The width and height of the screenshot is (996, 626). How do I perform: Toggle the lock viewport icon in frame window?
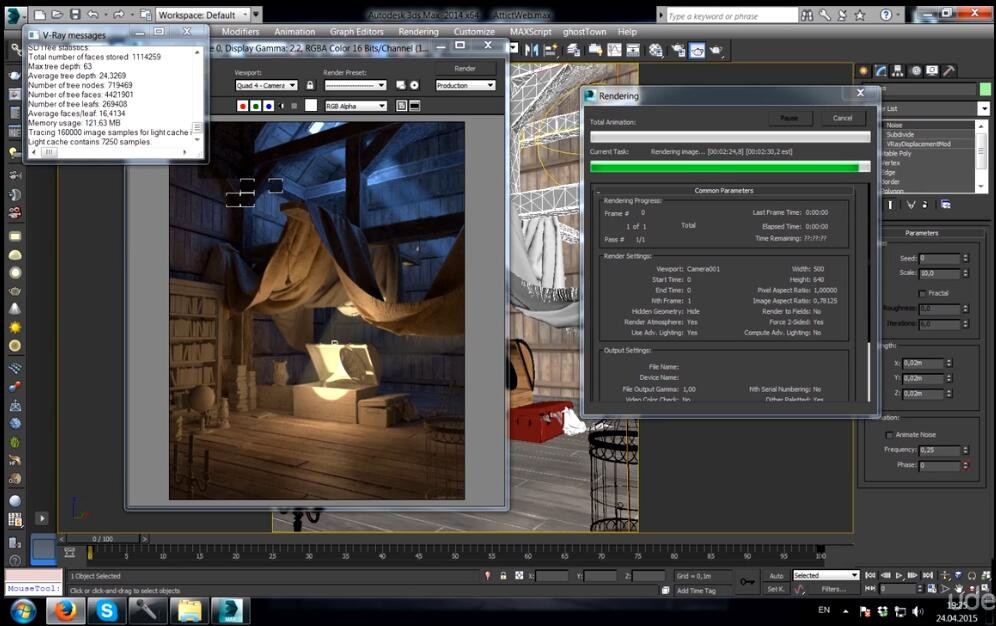(310, 85)
